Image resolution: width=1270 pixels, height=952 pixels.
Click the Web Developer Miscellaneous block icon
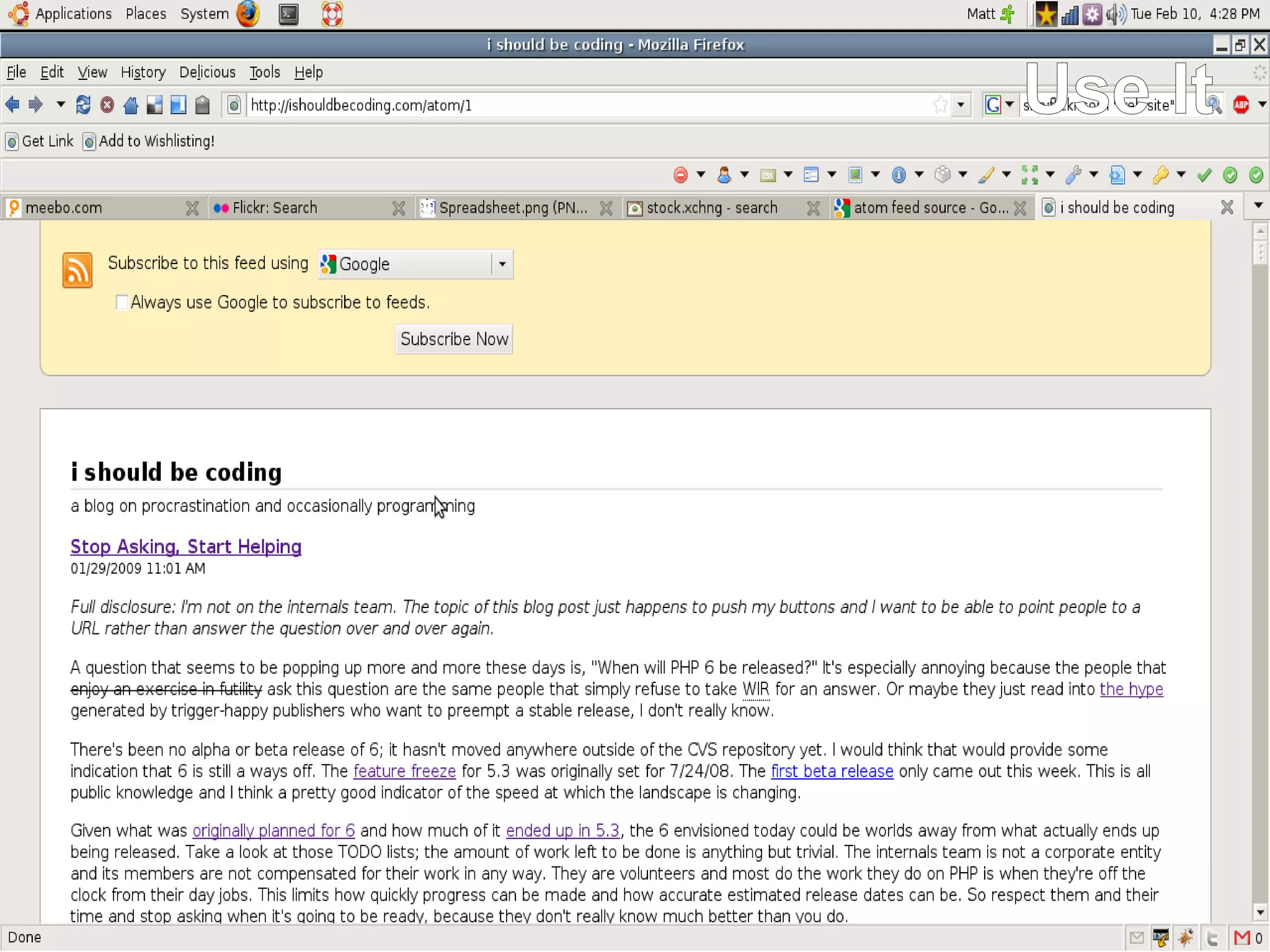click(x=943, y=175)
